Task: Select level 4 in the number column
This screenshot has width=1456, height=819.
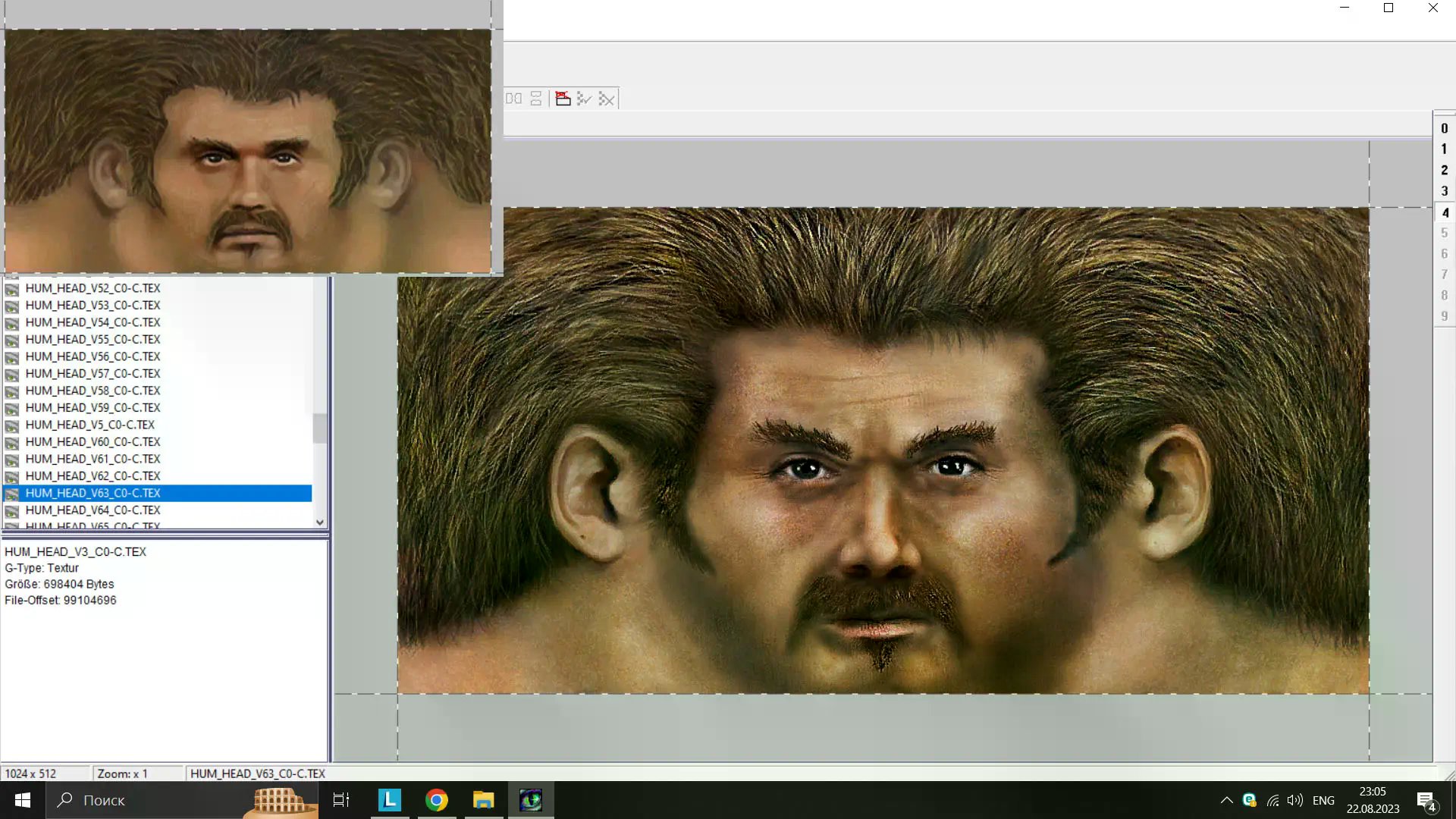Action: 1445,213
